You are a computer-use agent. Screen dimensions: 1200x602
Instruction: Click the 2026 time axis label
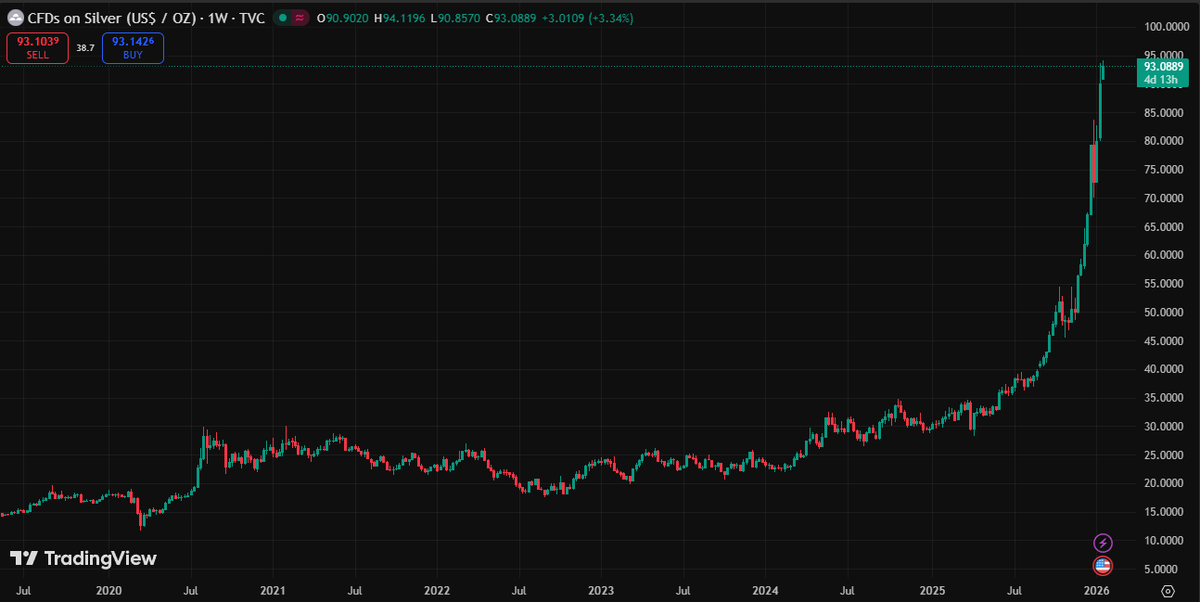pyautogui.click(x=1097, y=591)
